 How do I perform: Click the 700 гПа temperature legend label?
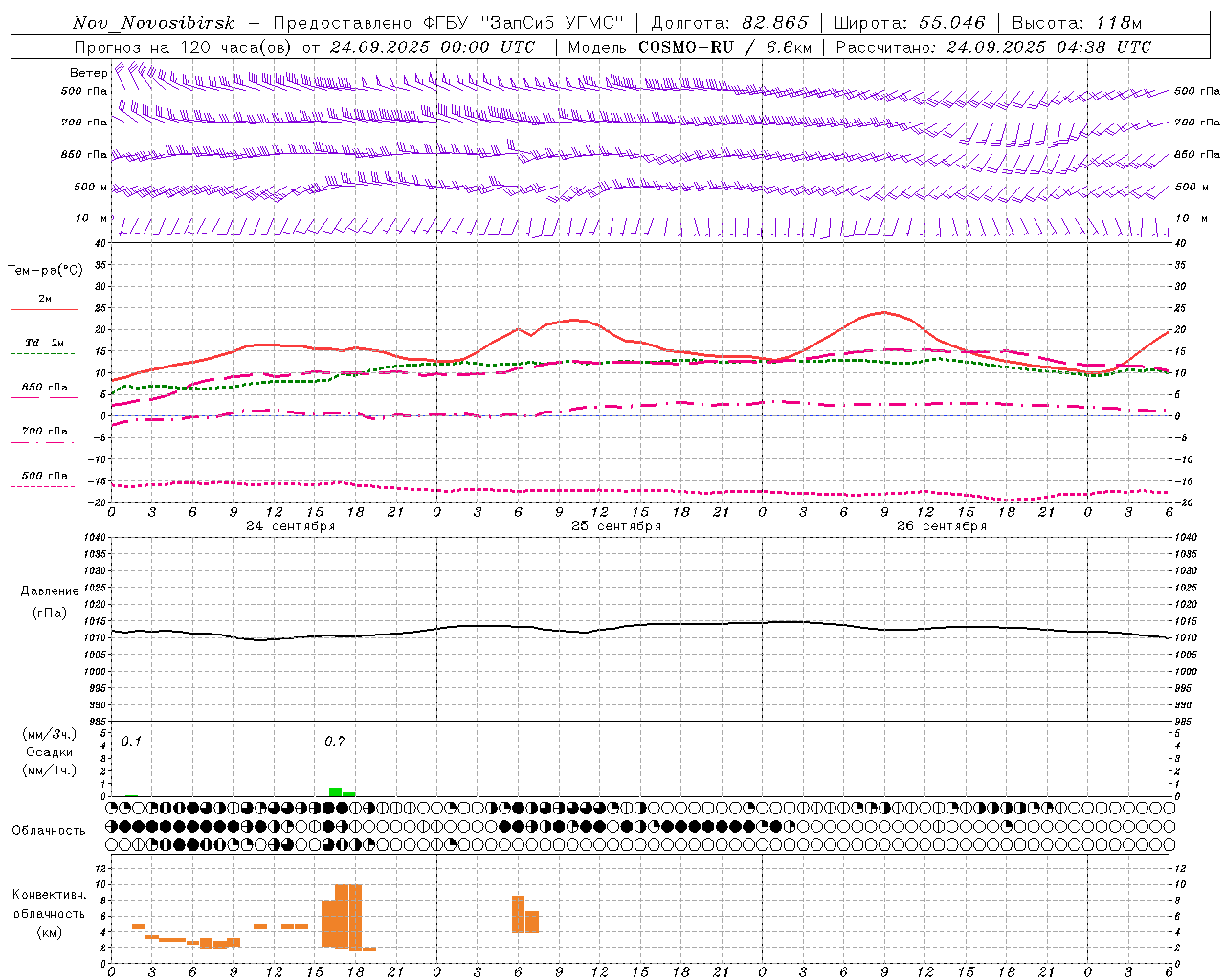(x=45, y=432)
